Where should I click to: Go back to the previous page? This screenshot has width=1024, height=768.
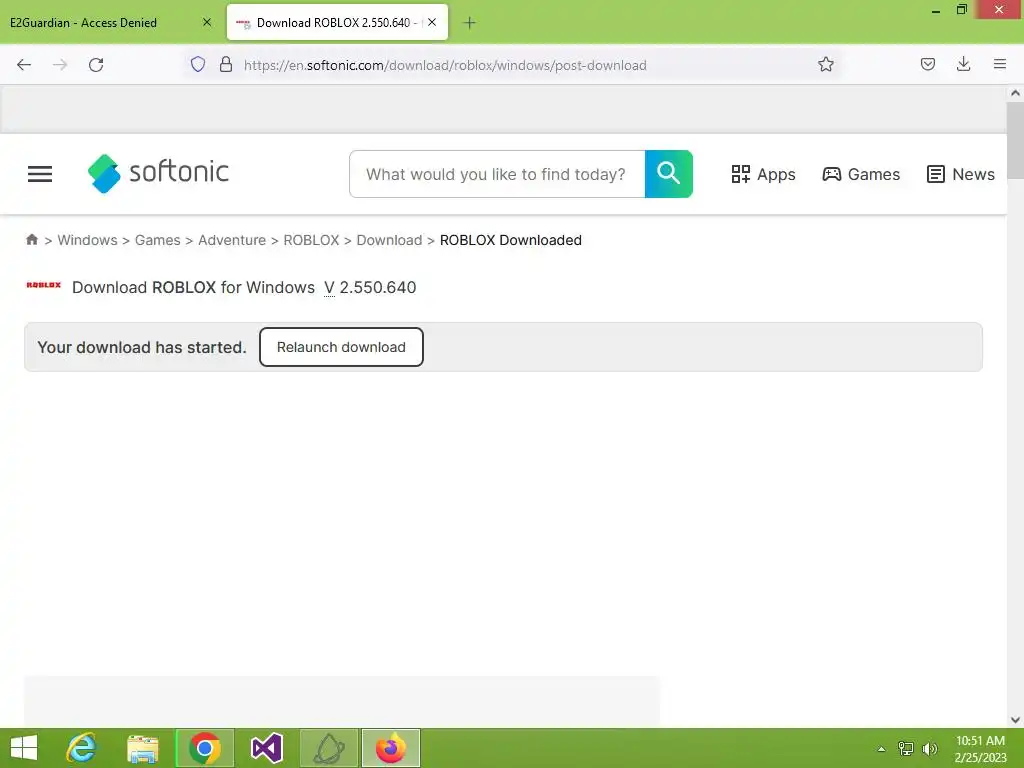(24, 65)
